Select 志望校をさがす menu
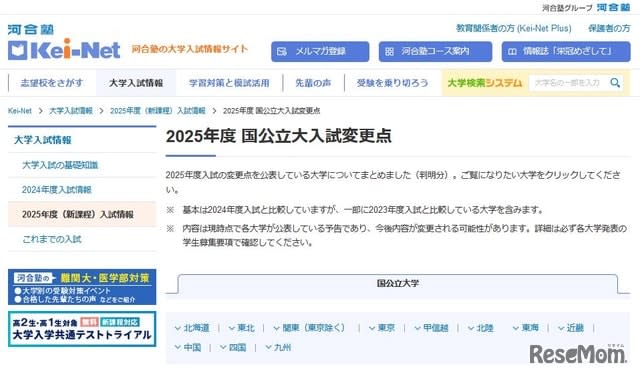Viewport: 640px width, 377px height. pos(52,83)
